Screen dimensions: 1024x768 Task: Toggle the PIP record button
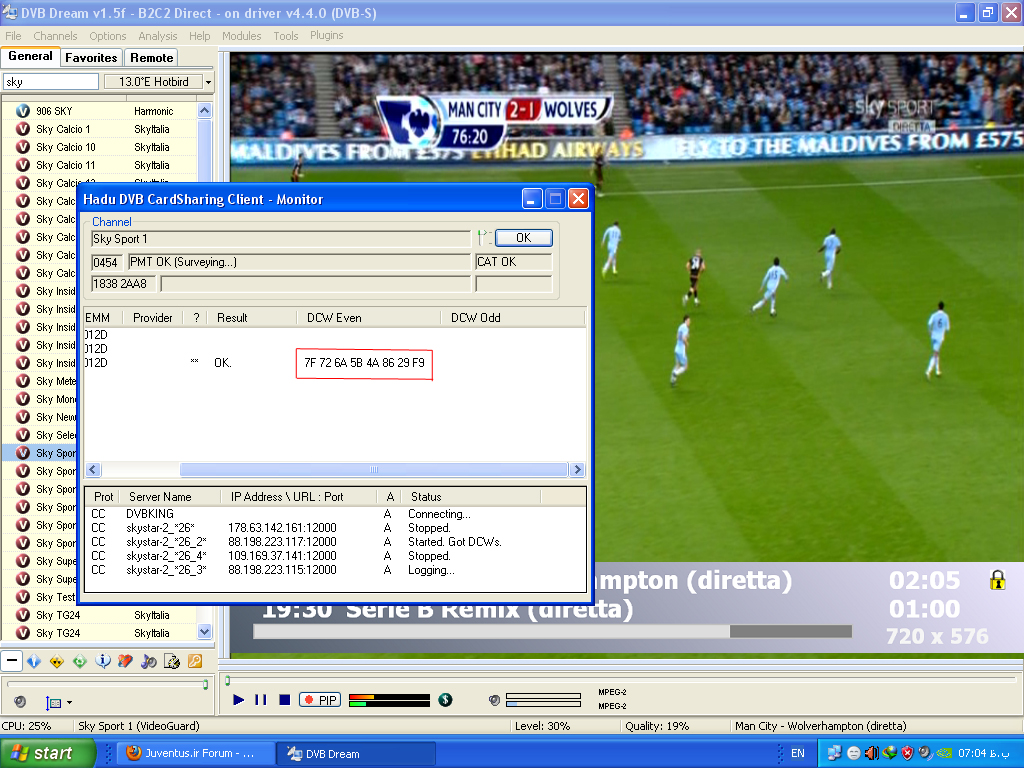click(x=320, y=700)
